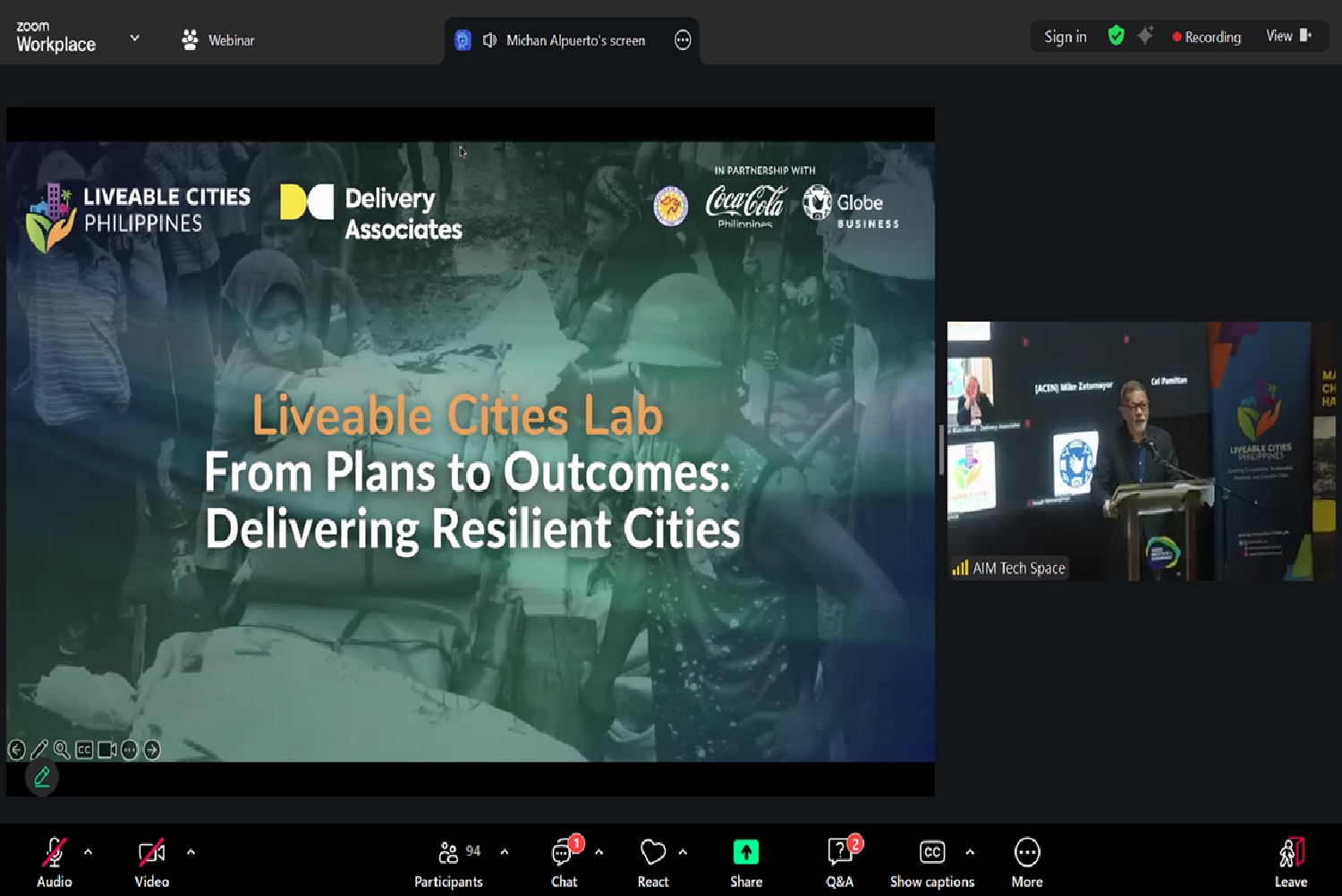1342x896 pixels.
Task: Open the Participants panel
Action: click(449, 853)
